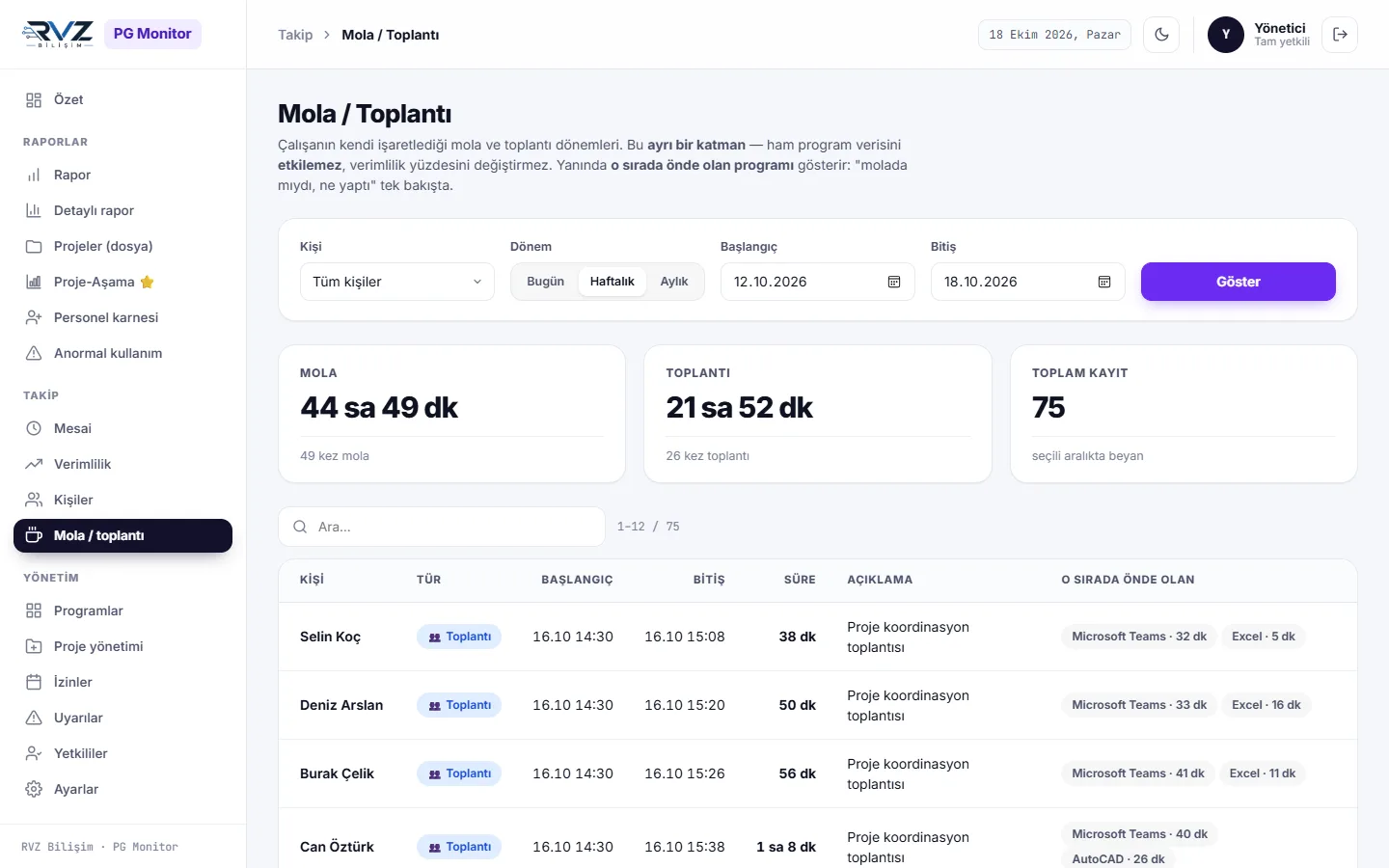Screen dimensions: 1389x868
Task: Open the Mesai clock icon
Action: pos(34,428)
